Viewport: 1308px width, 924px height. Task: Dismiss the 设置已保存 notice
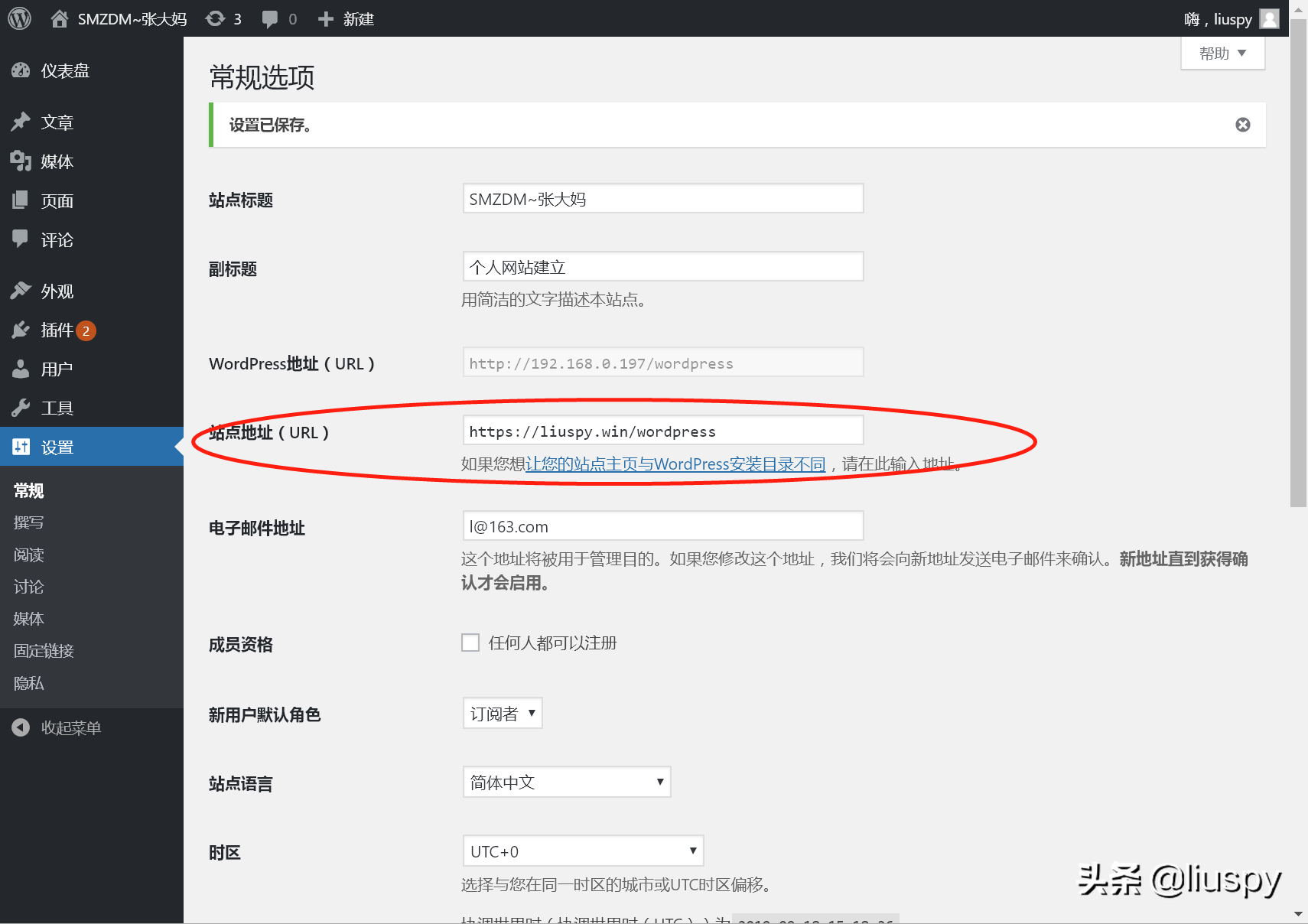pyautogui.click(x=1242, y=125)
